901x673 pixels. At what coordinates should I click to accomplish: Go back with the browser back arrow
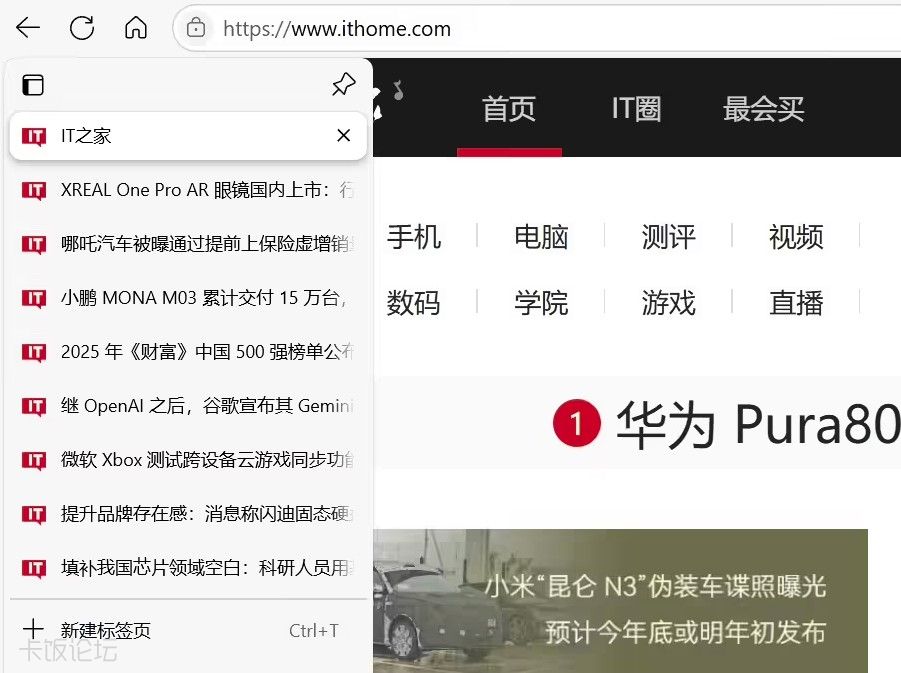click(x=28, y=28)
